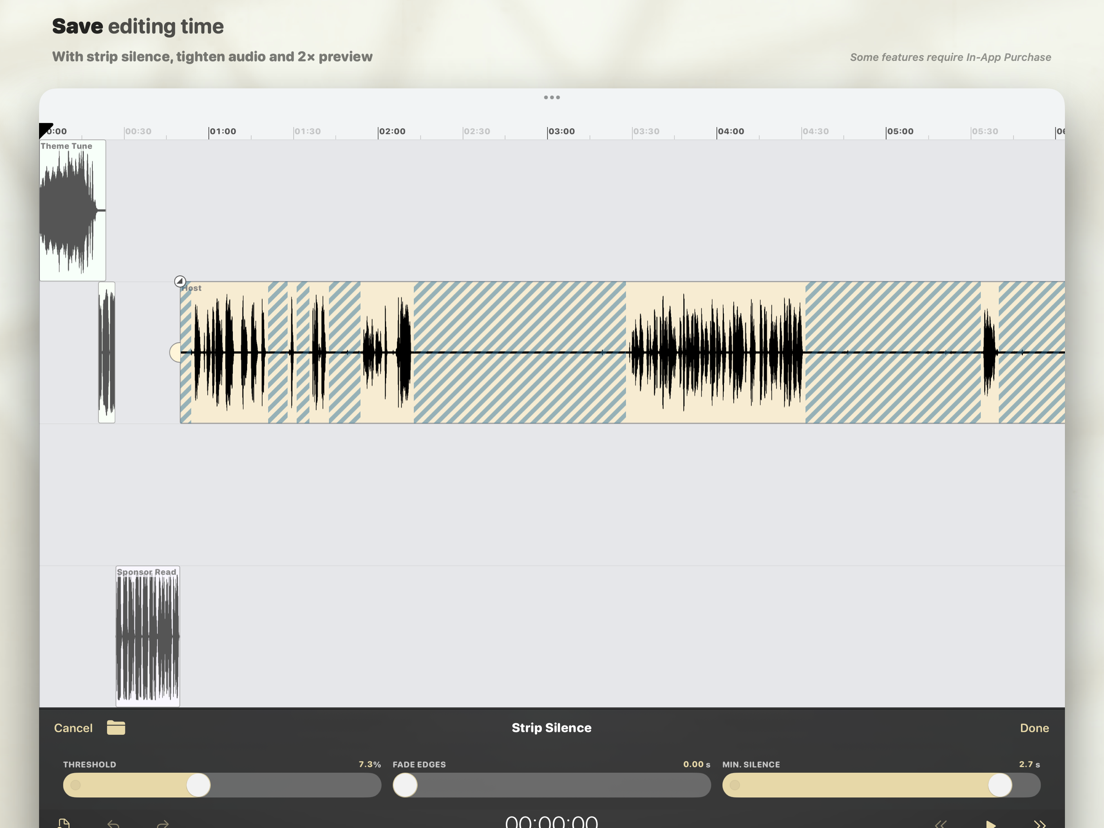Tap the Undo arrow icon

(x=113, y=823)
